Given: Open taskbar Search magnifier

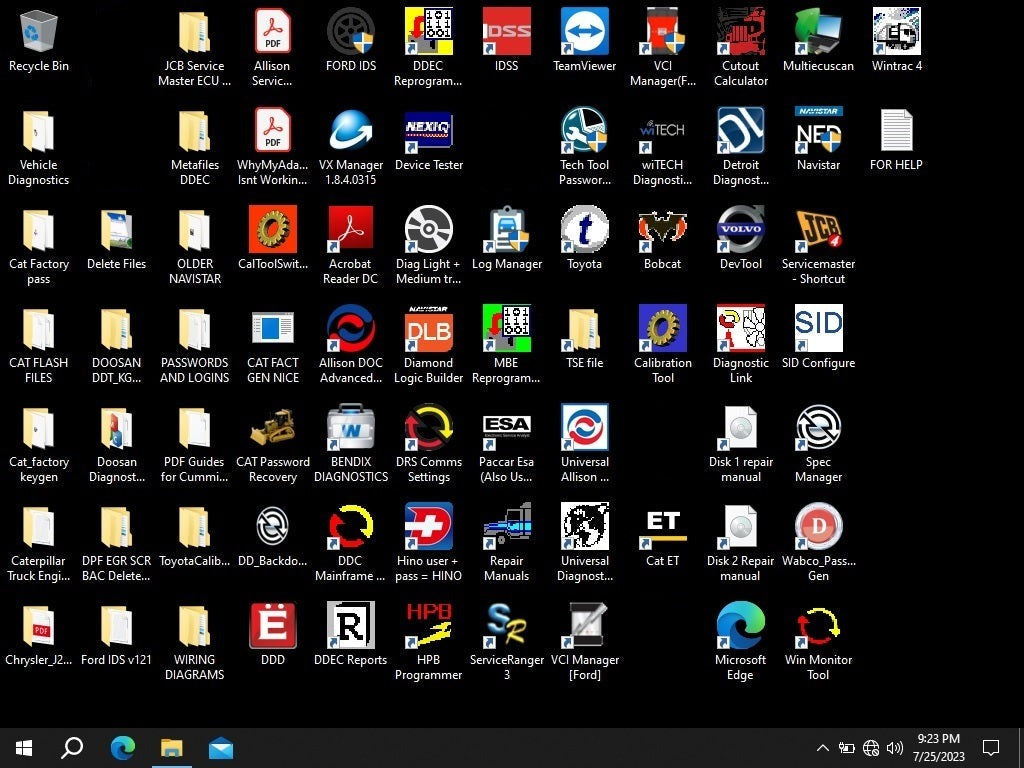Looking at the screenshot, I should tap(72, 748).
